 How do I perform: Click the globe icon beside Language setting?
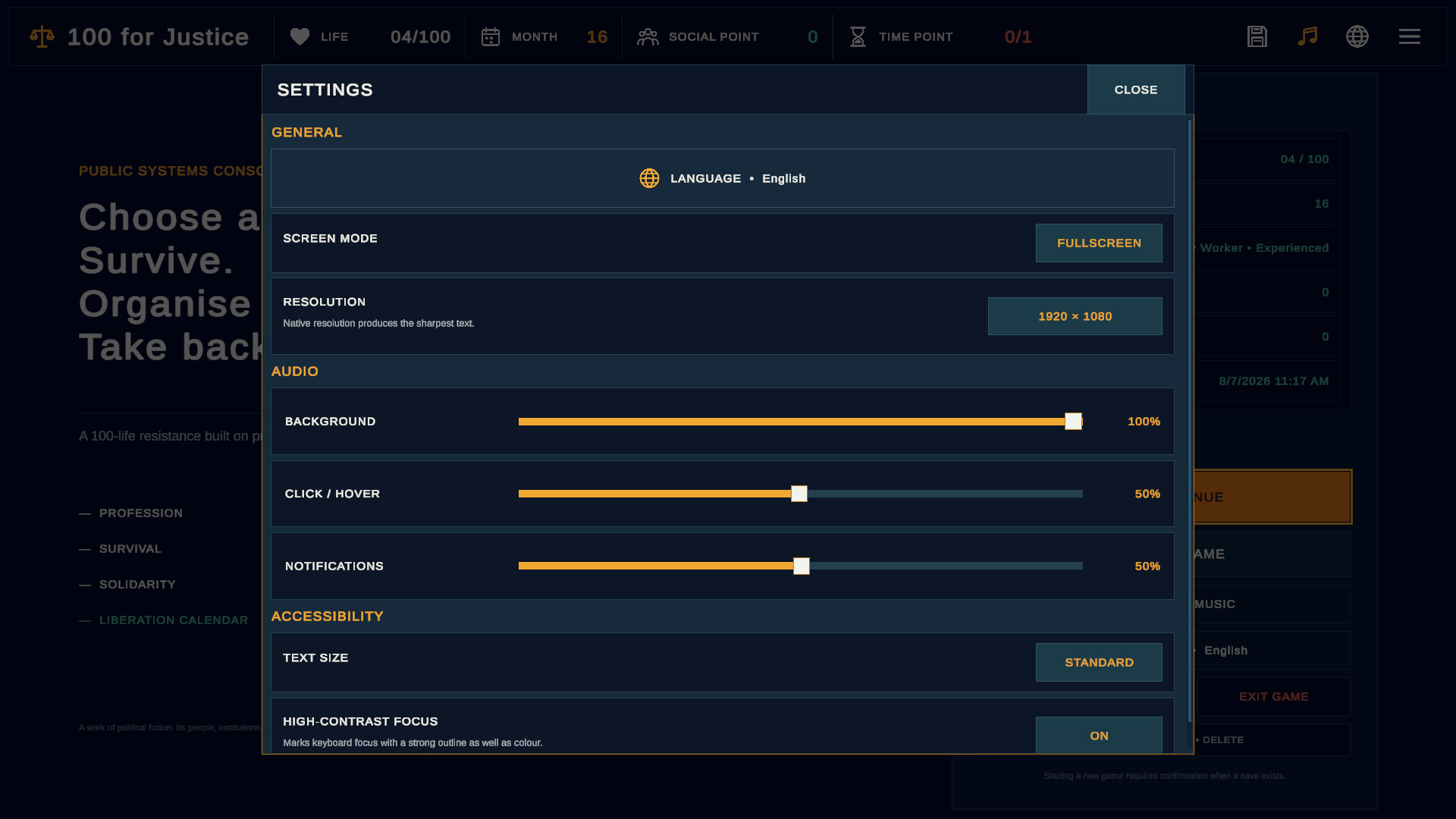pyautogui.click(x=649, y=178)
